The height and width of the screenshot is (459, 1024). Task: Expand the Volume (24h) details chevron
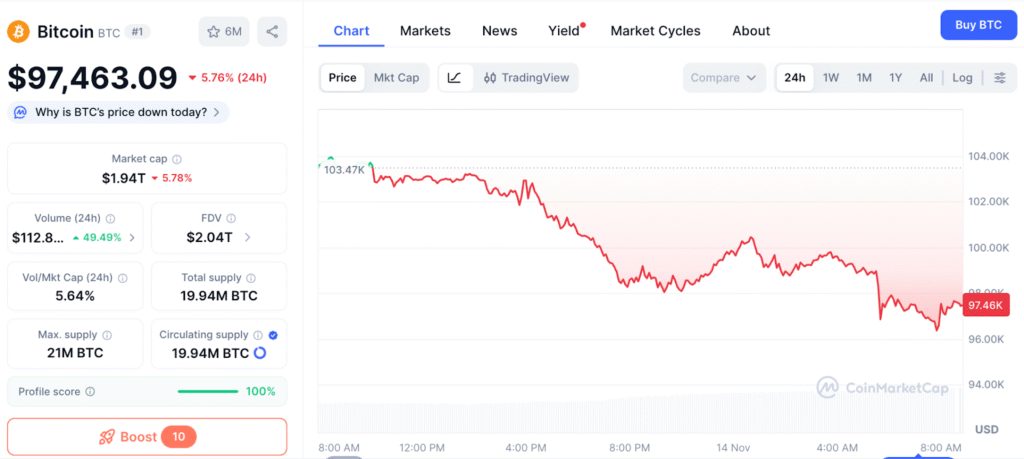[132, 238]
